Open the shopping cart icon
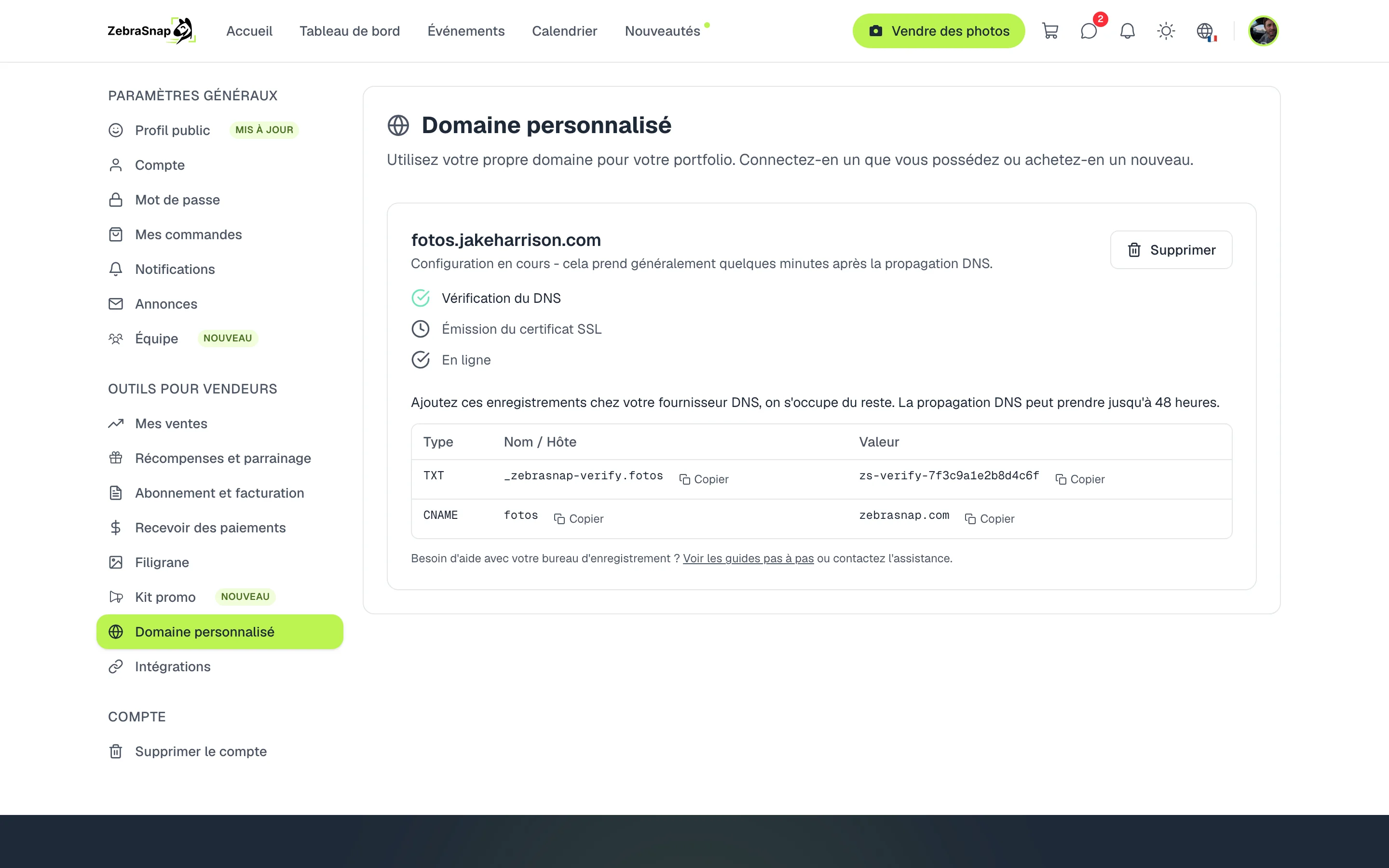 tap(1050, 31)
